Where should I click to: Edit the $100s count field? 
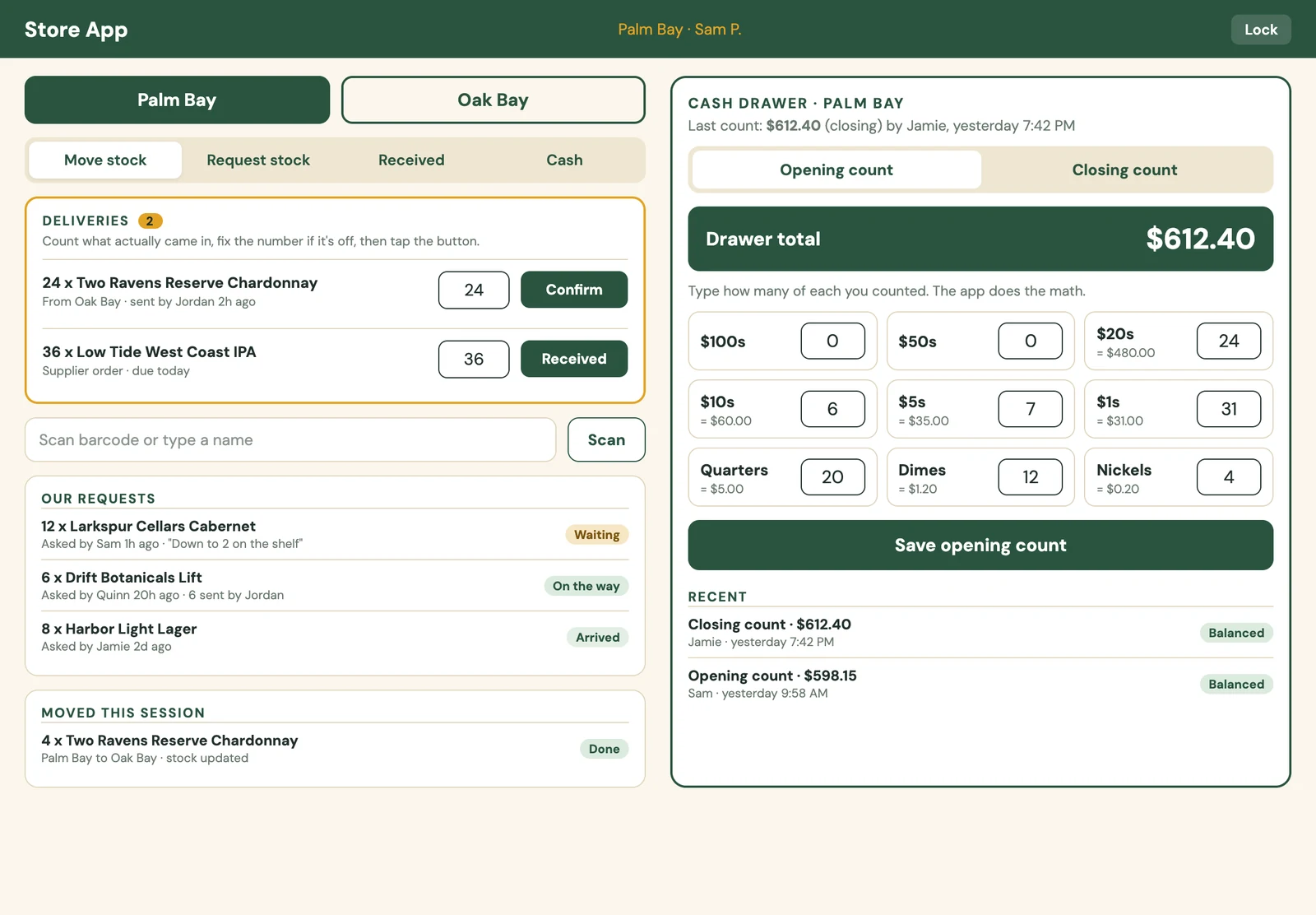[832, 341]
